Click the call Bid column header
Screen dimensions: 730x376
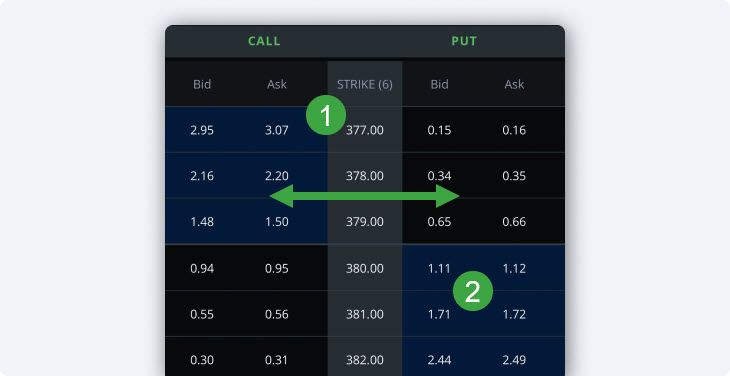coord(202,84)
